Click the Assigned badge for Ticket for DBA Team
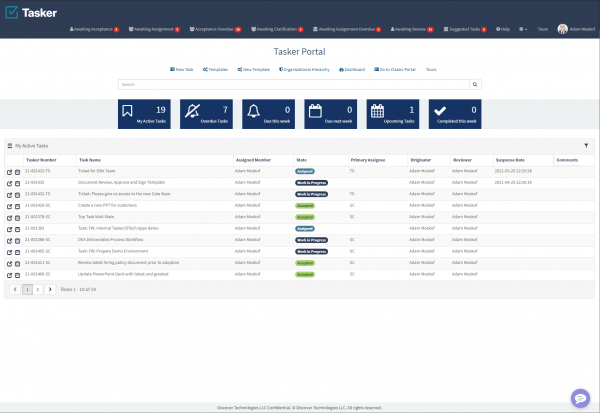The width and height of the screenshot is (600, 413). (x=305, y=171)
